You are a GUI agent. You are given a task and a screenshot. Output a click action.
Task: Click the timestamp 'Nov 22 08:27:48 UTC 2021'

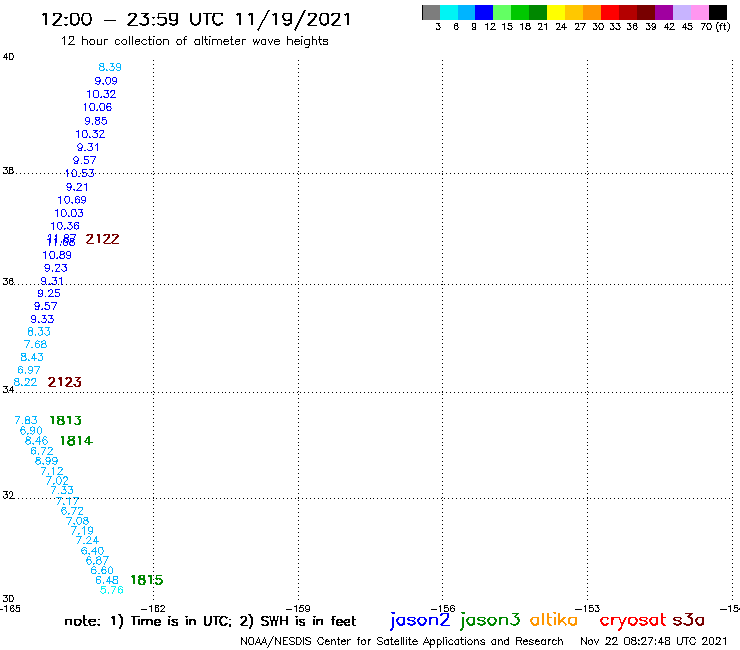click(654, 641)
